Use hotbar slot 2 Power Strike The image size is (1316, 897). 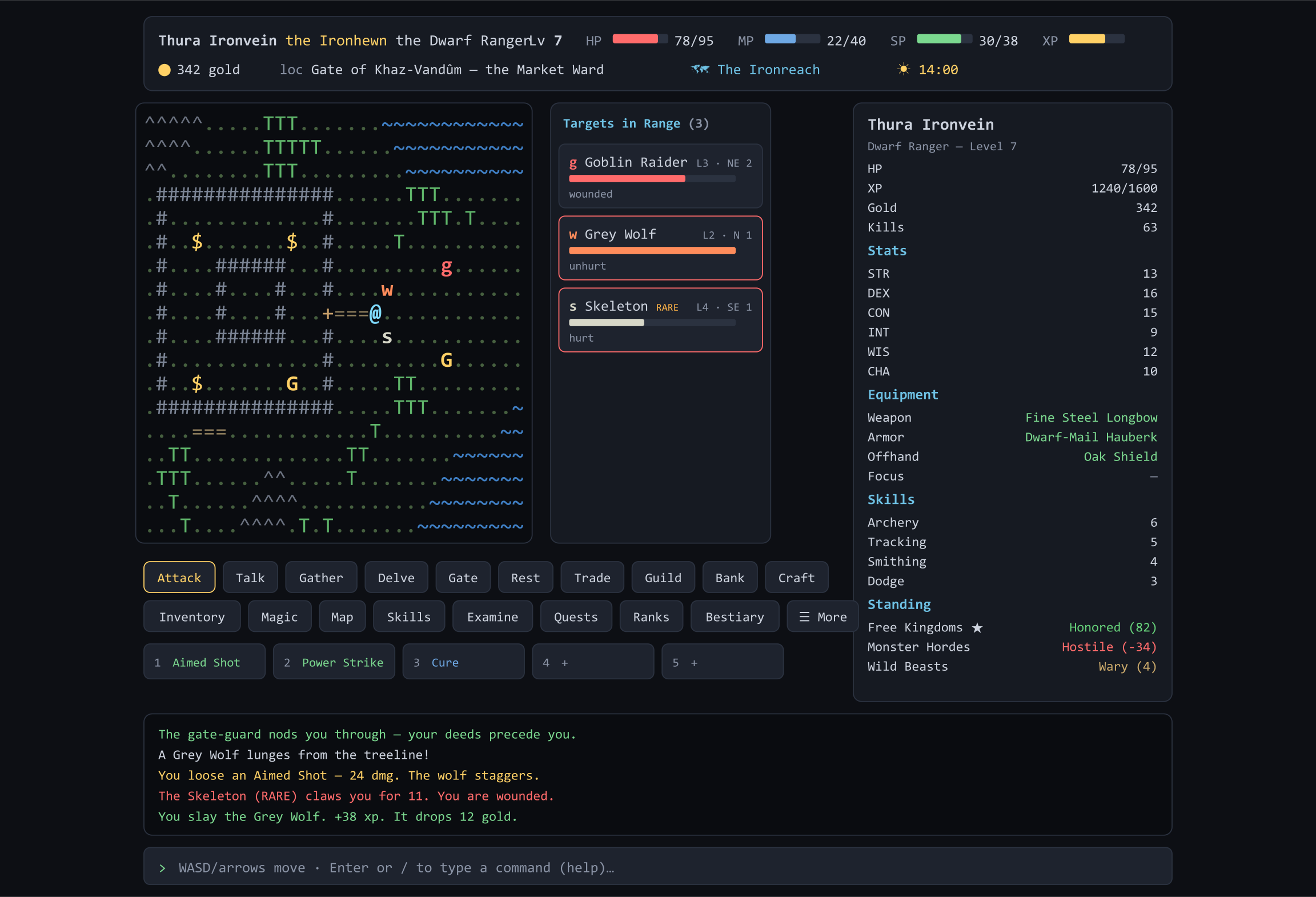click(x=334, y=662)
